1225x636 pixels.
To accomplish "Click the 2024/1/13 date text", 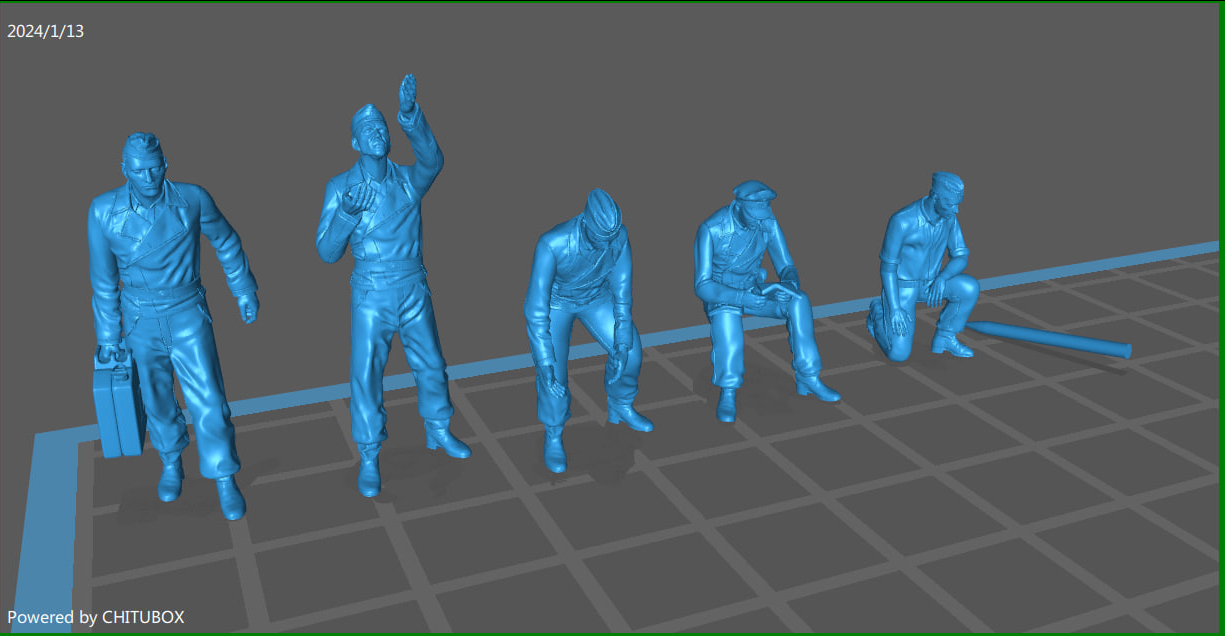I will click(45, 31).
